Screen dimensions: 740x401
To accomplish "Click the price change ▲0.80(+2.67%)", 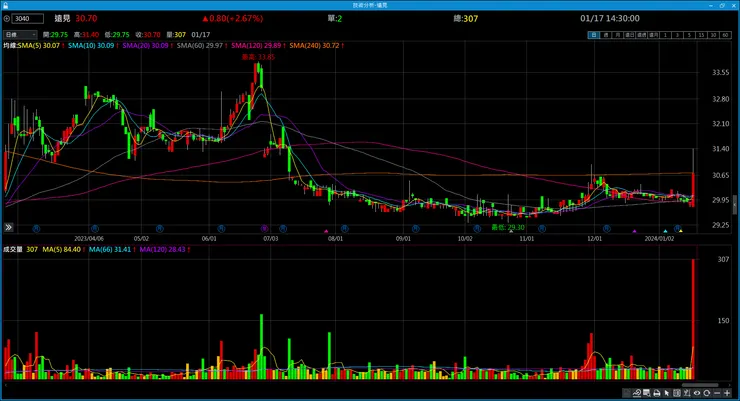I will pos(232,18).
